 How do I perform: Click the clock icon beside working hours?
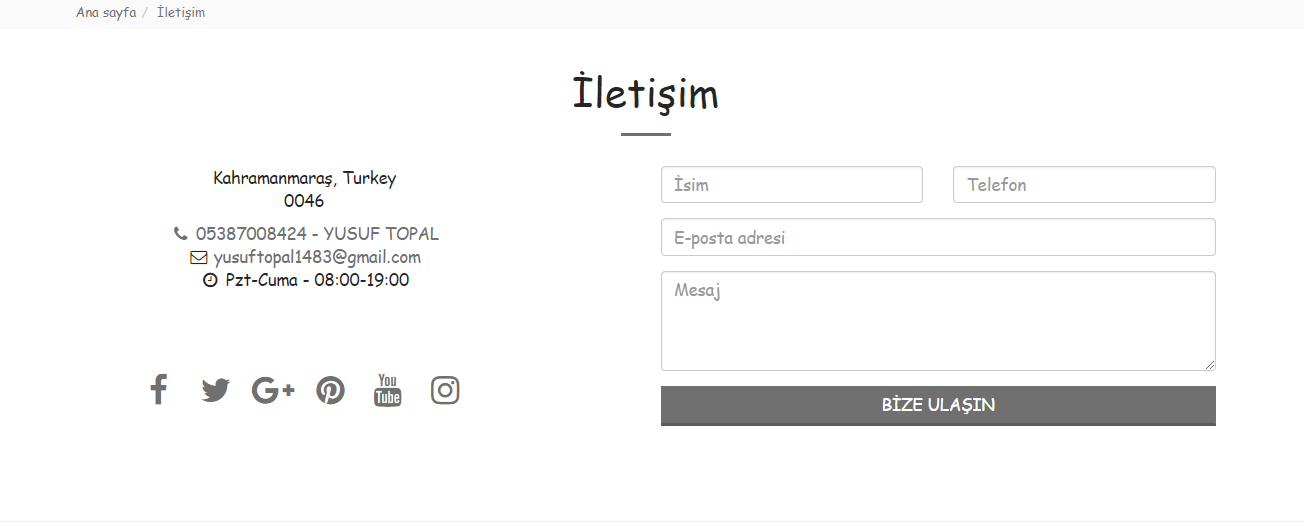(x=210, y=281)
